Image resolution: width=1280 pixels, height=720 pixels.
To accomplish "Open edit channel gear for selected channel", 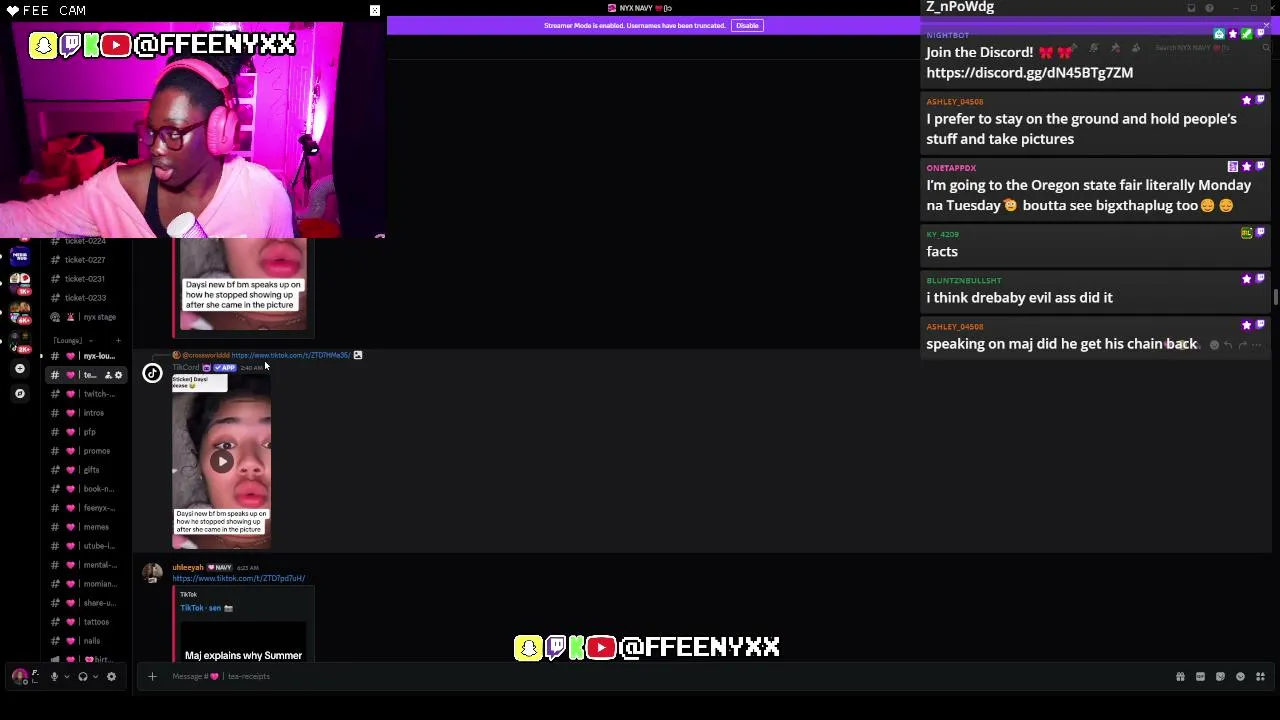I will 118,375.
